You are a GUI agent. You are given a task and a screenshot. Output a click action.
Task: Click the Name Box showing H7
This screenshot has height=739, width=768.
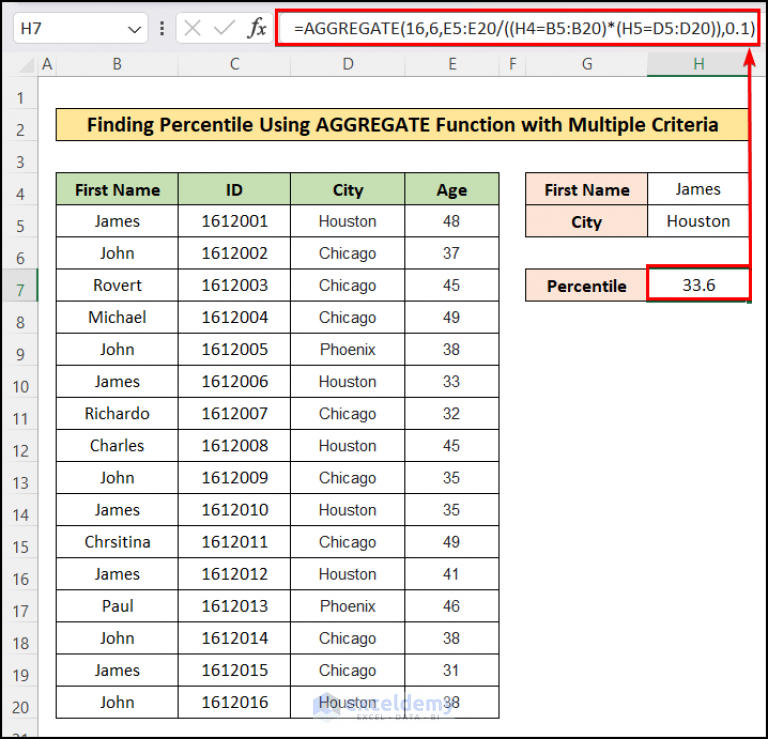(x=81, y=28)
